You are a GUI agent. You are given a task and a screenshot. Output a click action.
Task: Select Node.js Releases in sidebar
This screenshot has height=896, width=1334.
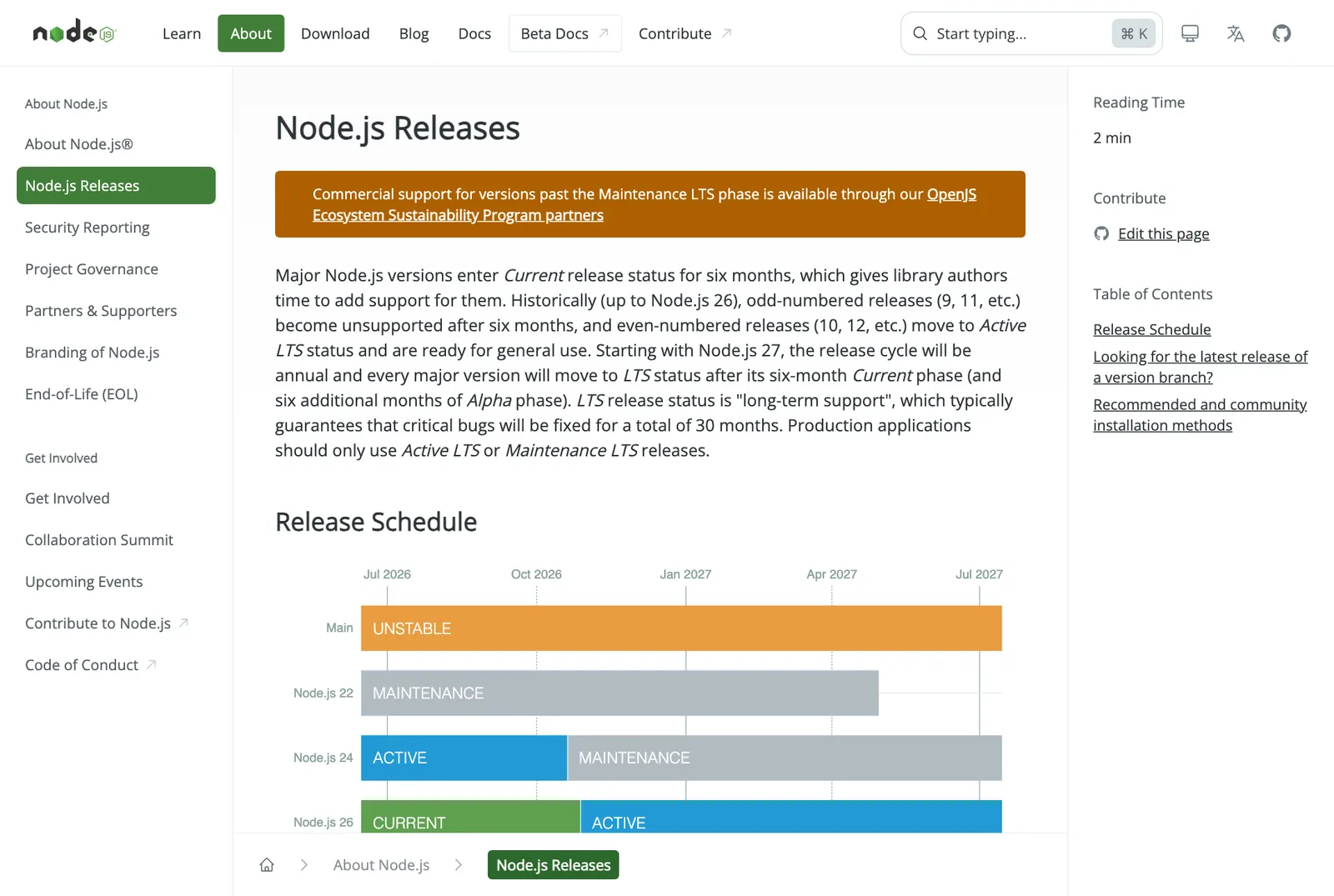tap(116, 185)
